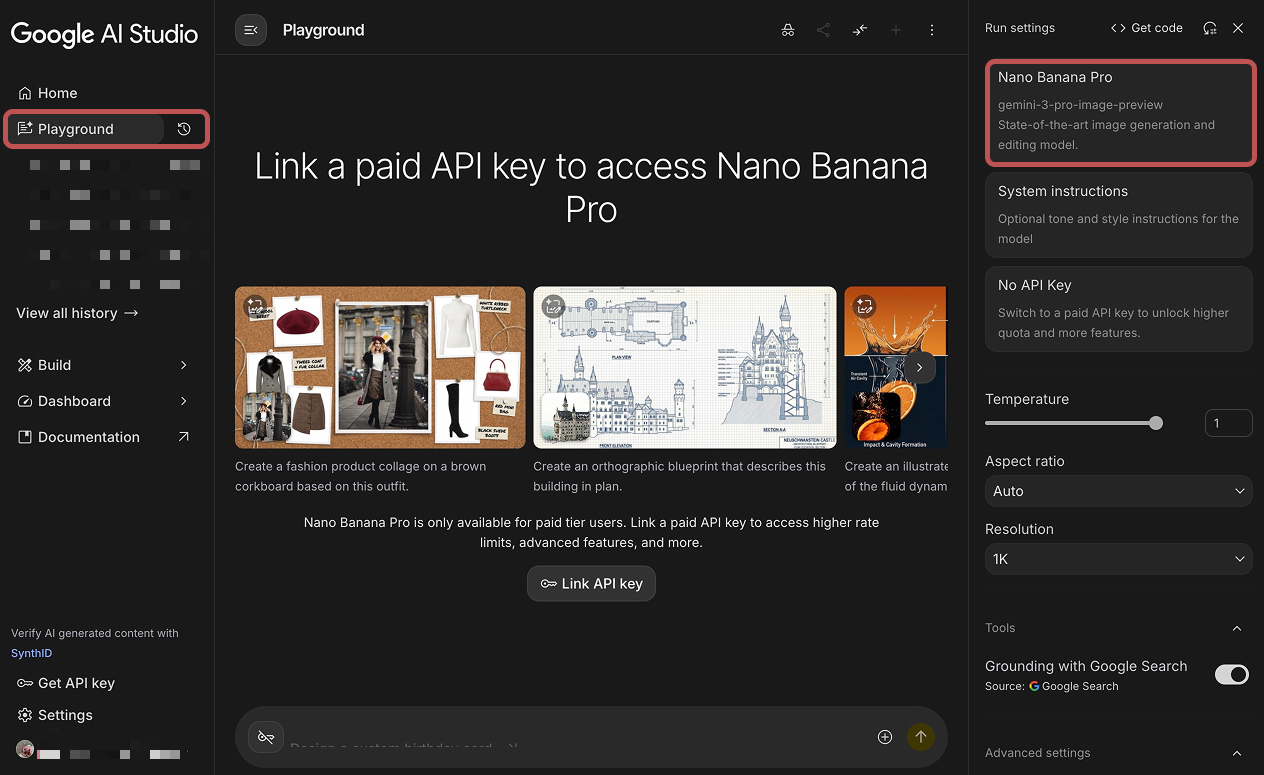Go to the Home section in sidebar
Screen dimensions: 1264x775
[x=55, y=93]
